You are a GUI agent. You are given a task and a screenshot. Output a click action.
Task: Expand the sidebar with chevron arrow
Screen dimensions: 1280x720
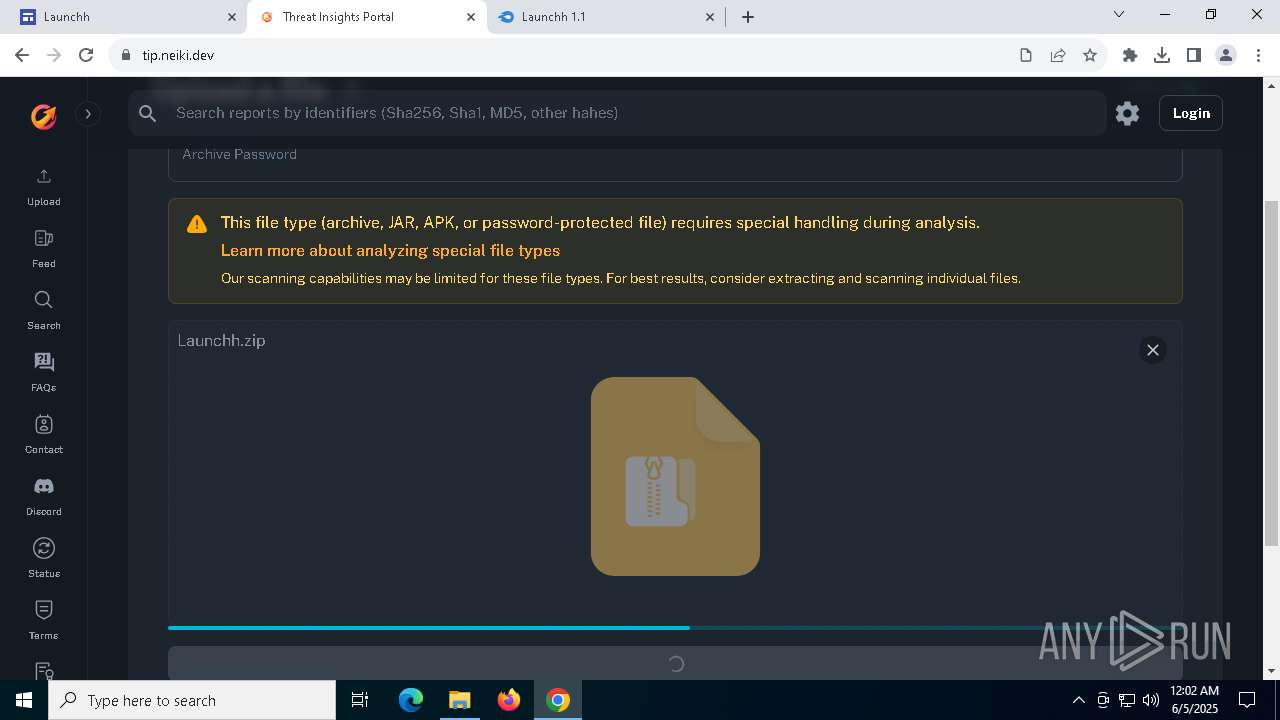click(x=88, y=114)
